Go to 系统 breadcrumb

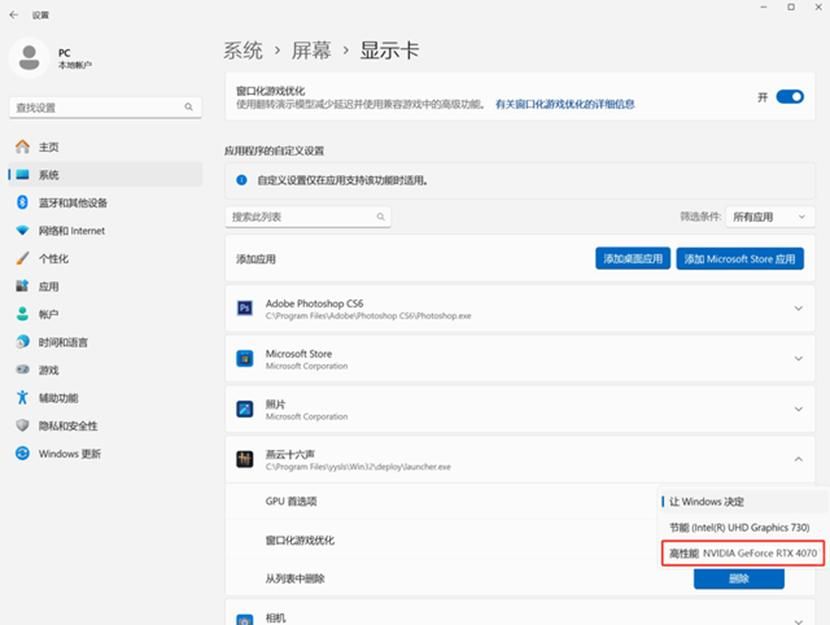[243, 50]
